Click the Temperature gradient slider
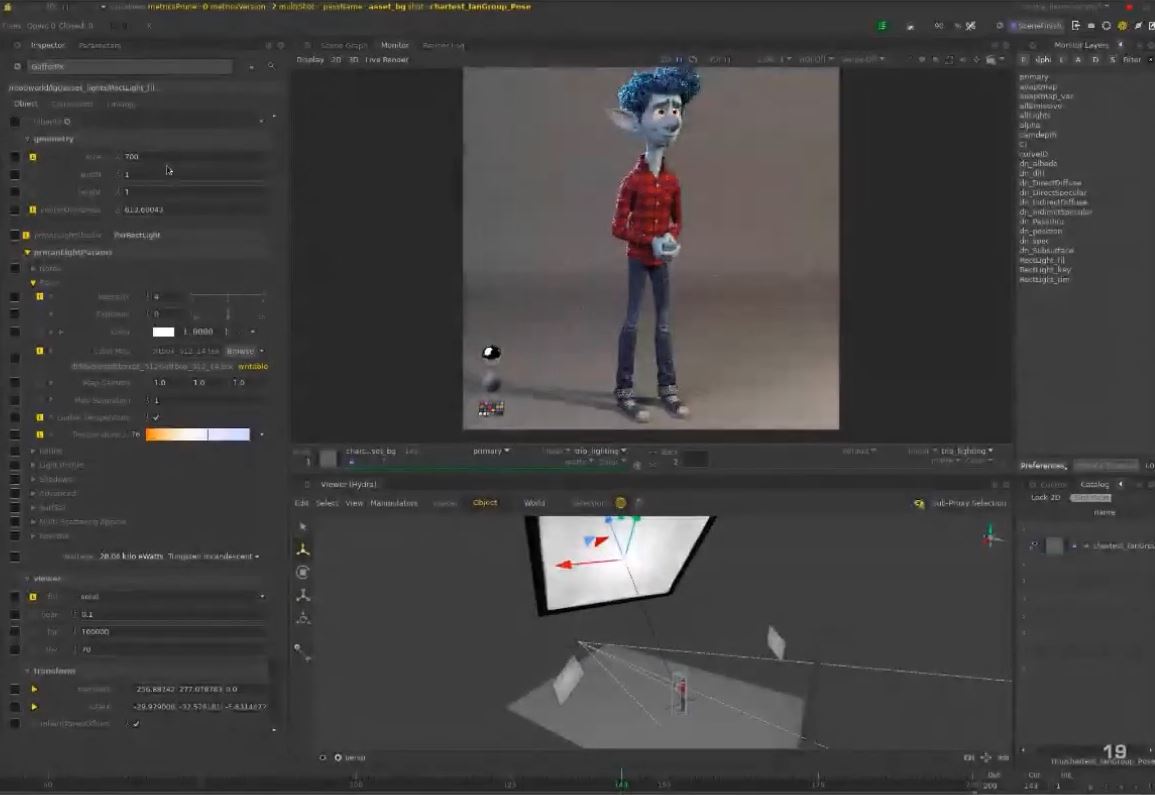1155x795 pixels. tap(197, 435)
